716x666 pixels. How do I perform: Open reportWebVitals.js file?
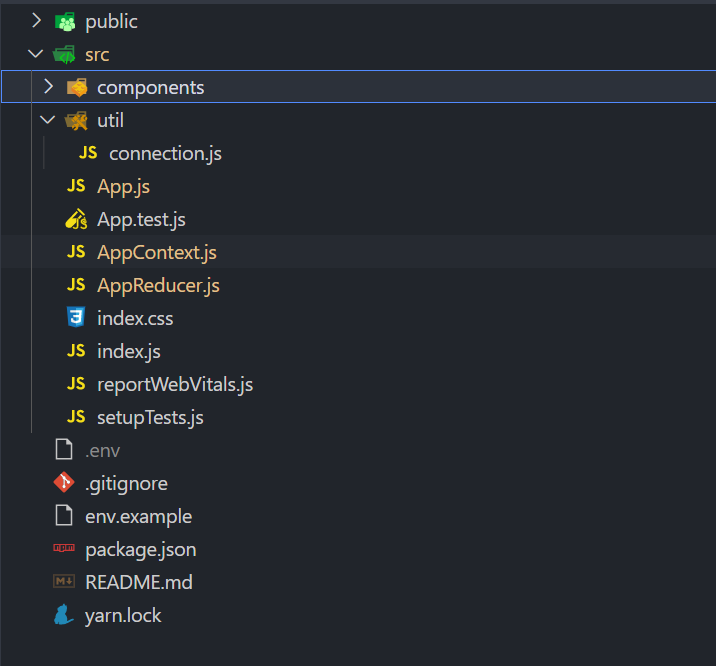coord(175,384)
